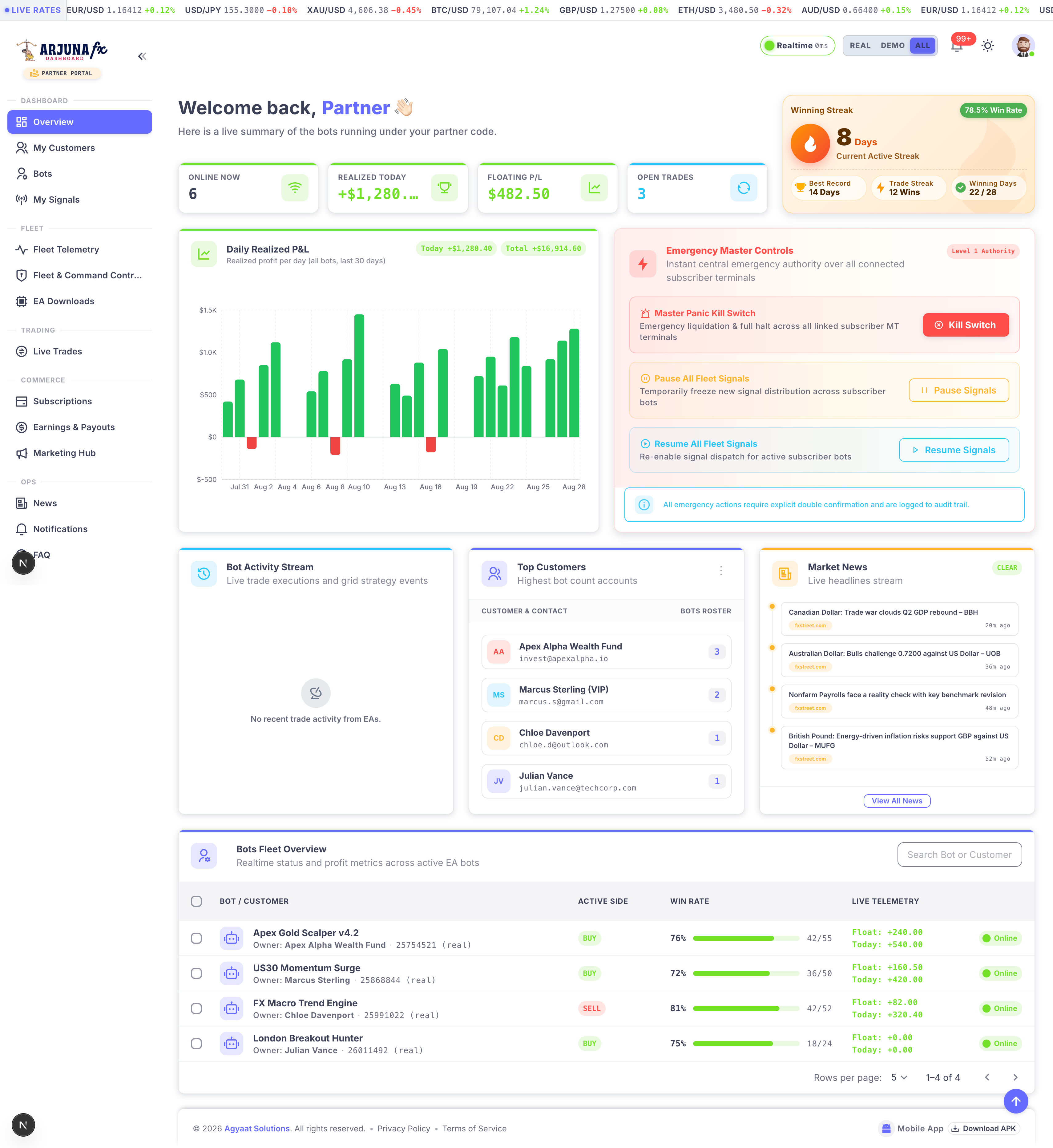The width and height of the screenshot is (1053, 1148).
Task: Click the Download APK button
Action: pos(983,1129)
